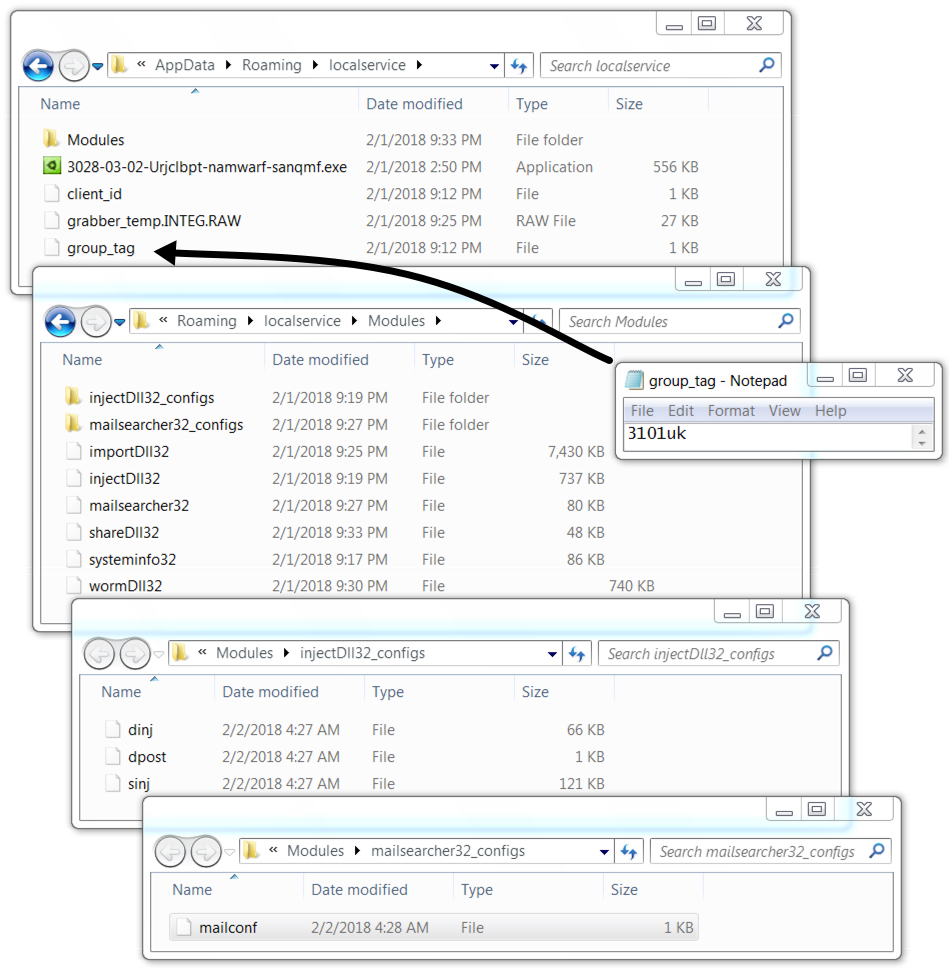Open Edit menu in Notepad

click(681, 411)
